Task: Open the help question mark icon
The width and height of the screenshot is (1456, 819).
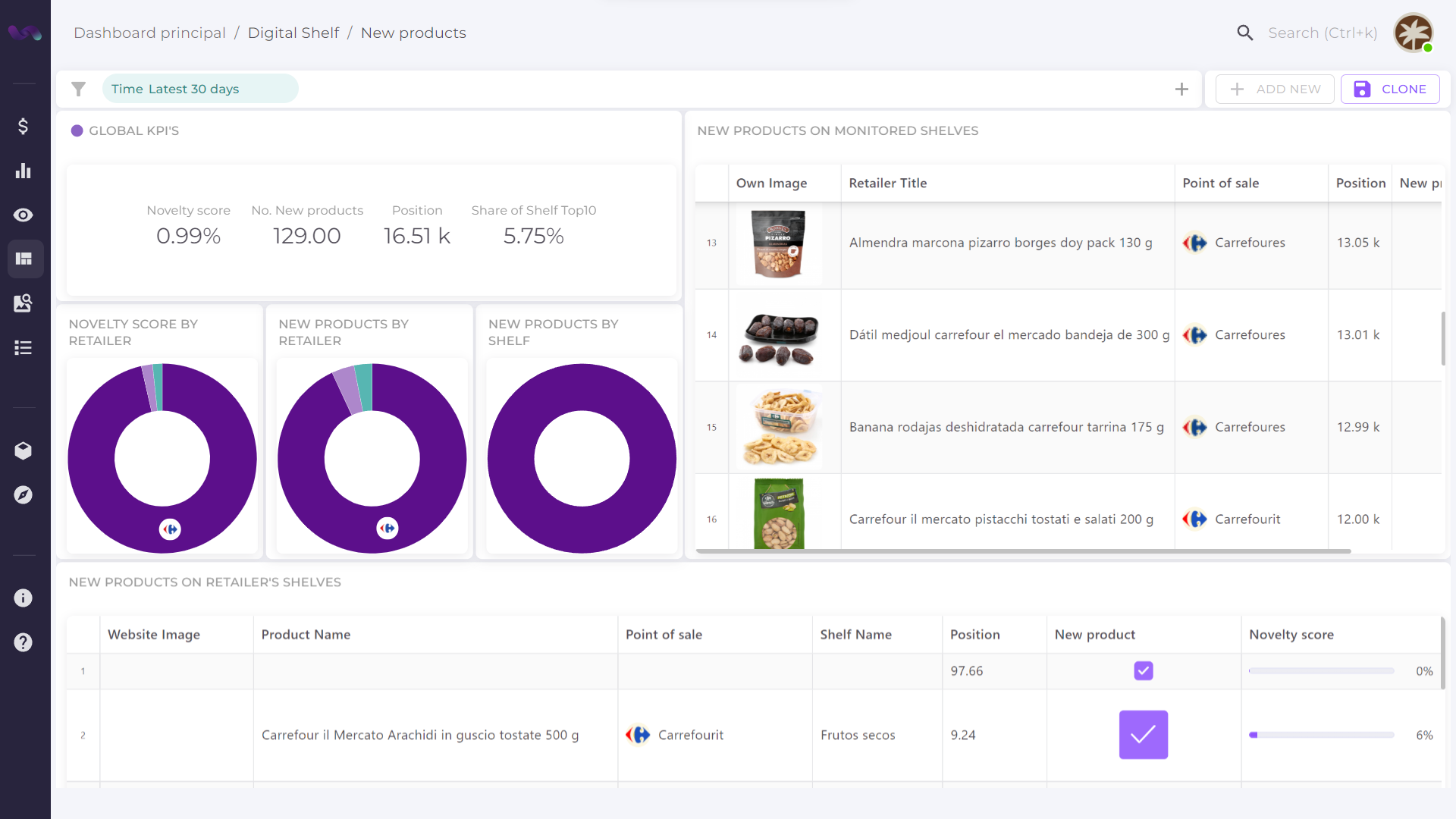Action: pyautogui.click(x=23, y=642)
